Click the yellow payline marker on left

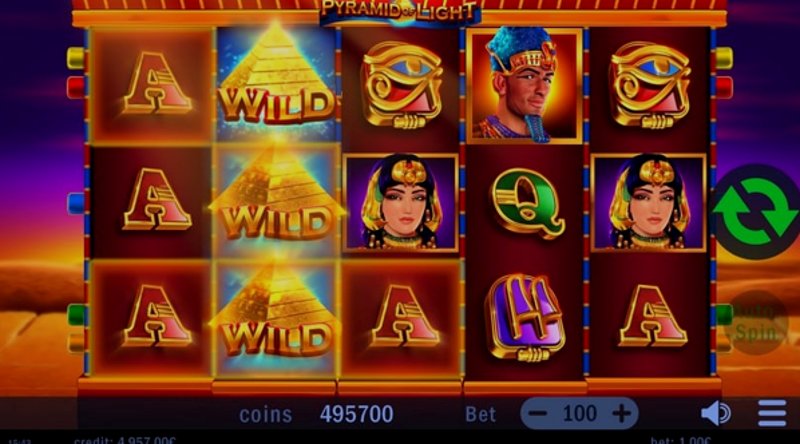pyautogui.click(x=76, y=58)
